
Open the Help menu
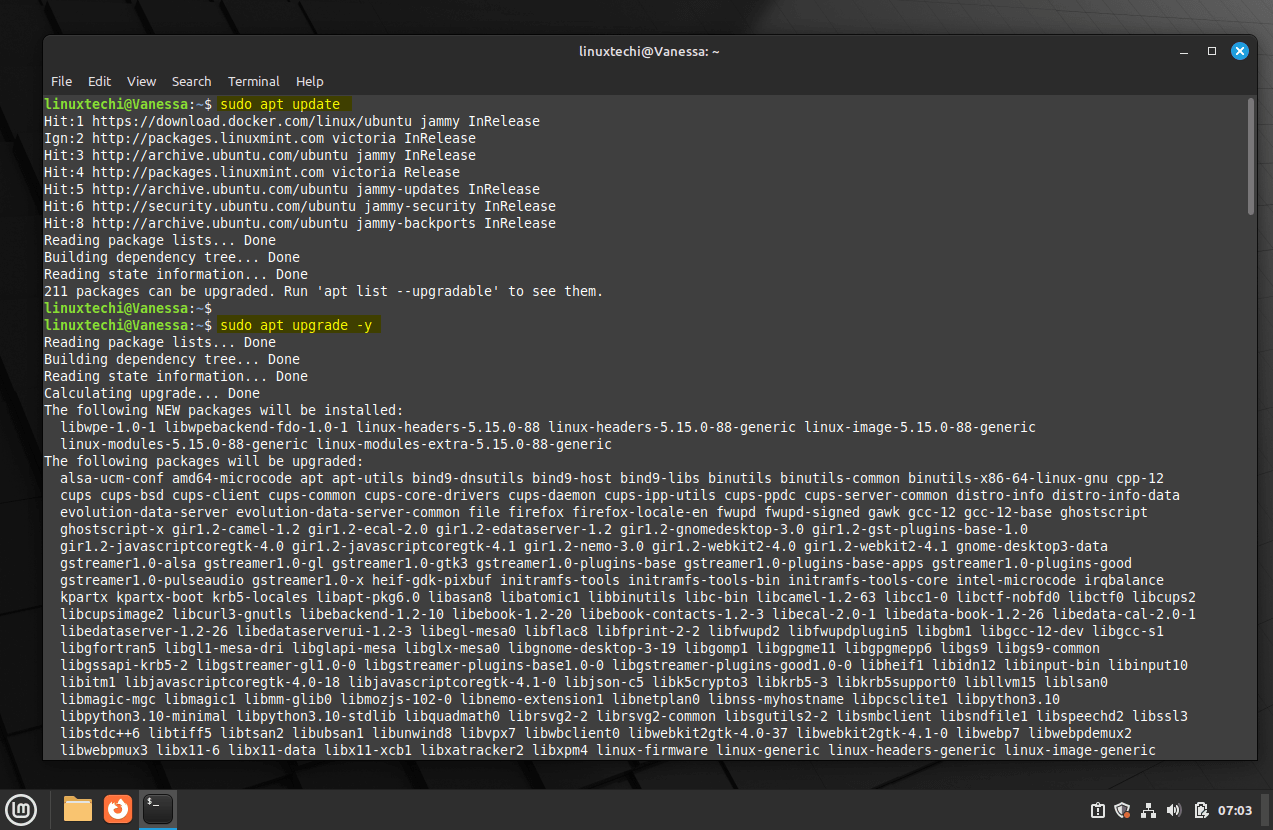point(309,81)
